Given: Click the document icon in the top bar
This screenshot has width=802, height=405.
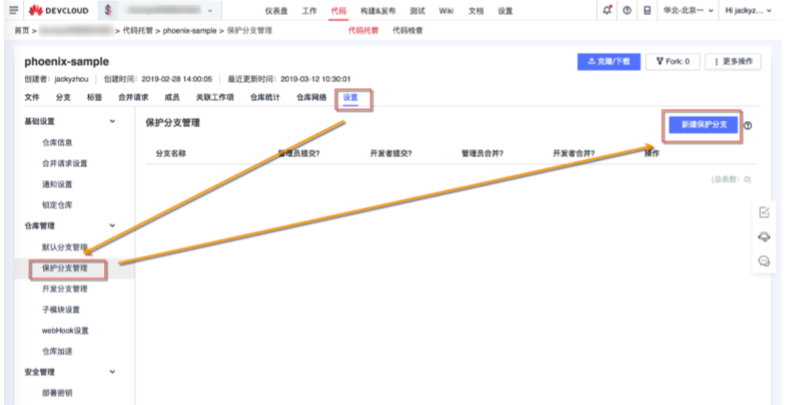Looking at the screenshot, I should coord(647,11).
